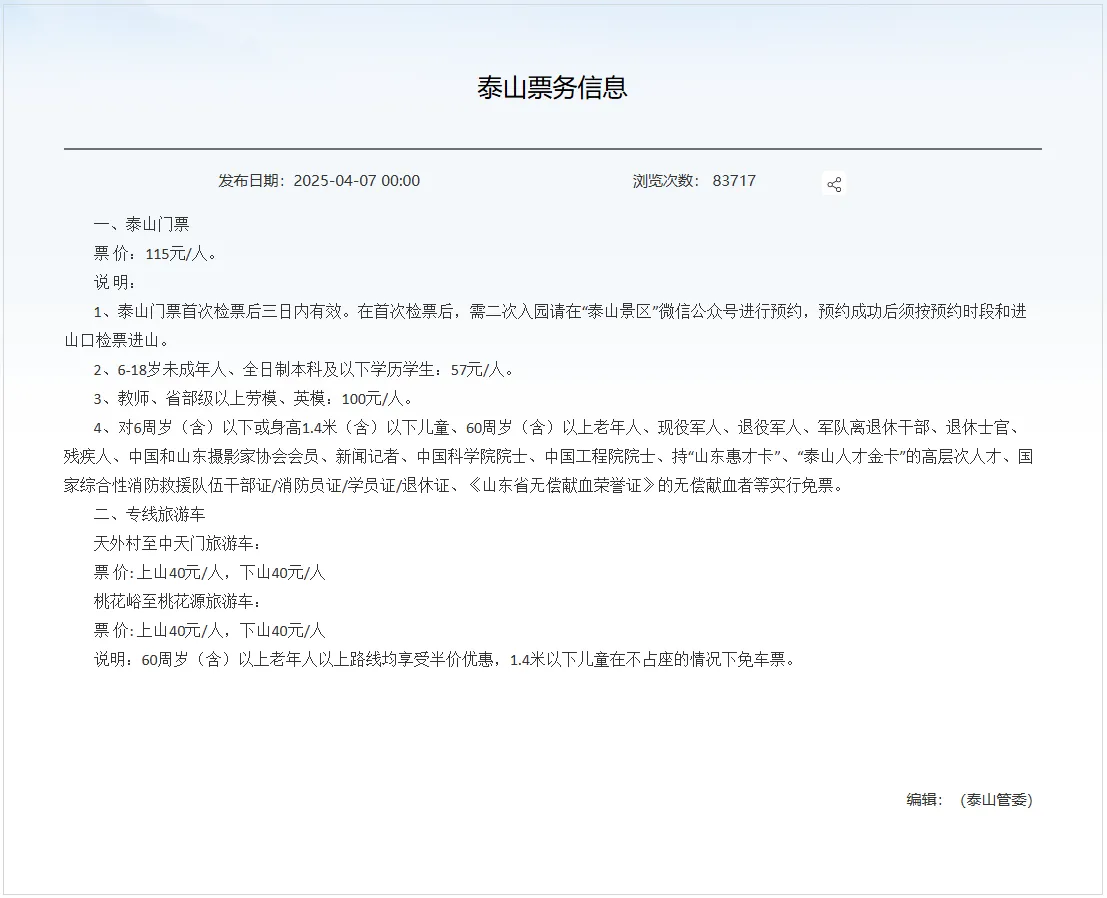This screenshot has width=1107, height=898.
Task: Click the heading 二、专线旅游车
Action: 149,515
